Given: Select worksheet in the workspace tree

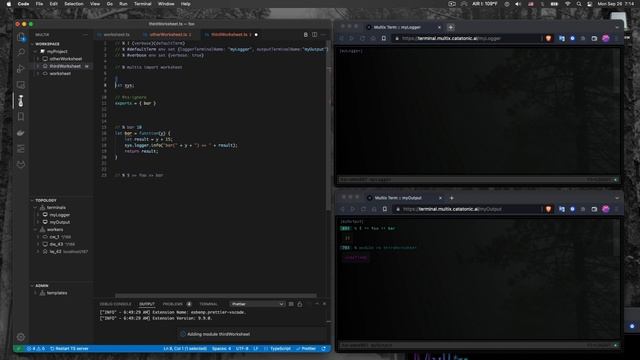Looking at the screenshot, I should click(61, 73).
